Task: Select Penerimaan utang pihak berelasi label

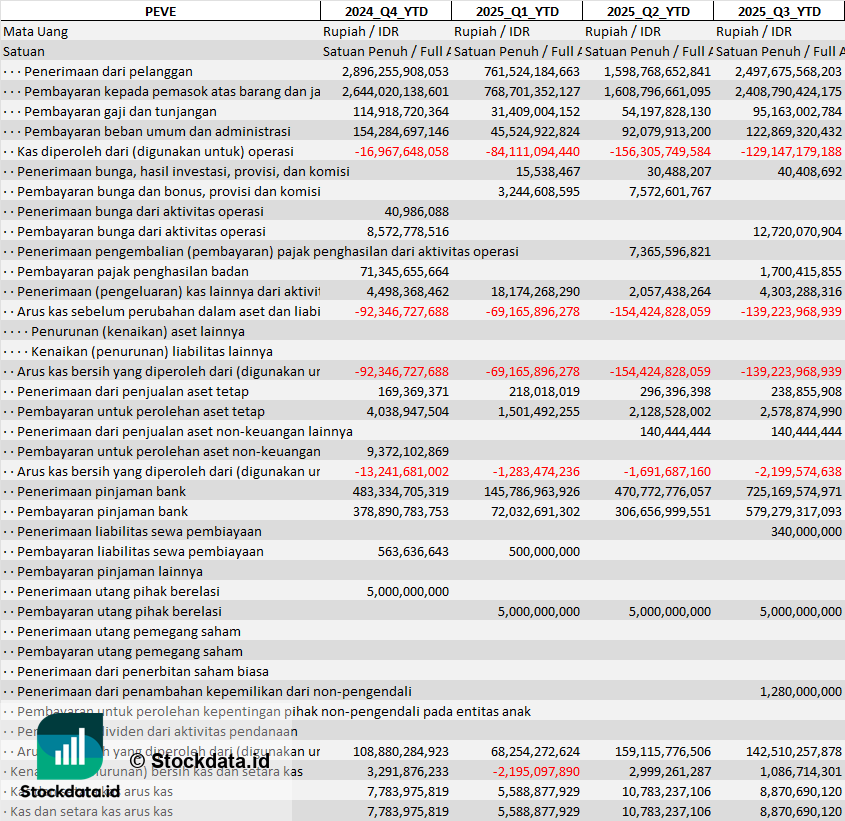Action: point(119,591)
